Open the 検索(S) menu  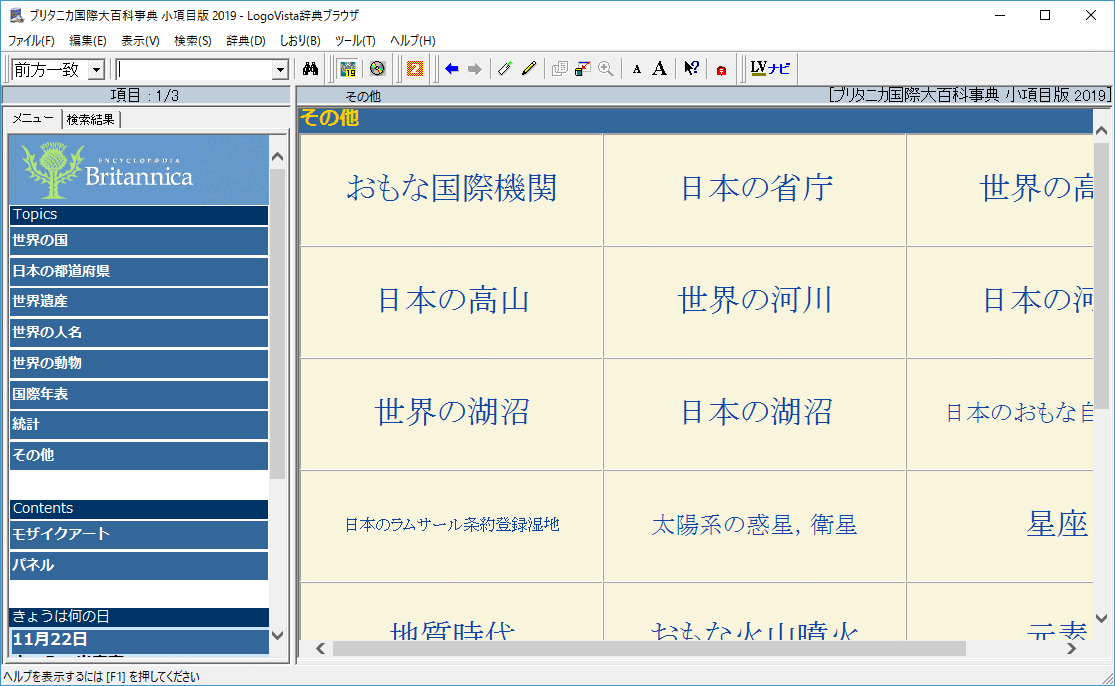(x=193, y=41)
